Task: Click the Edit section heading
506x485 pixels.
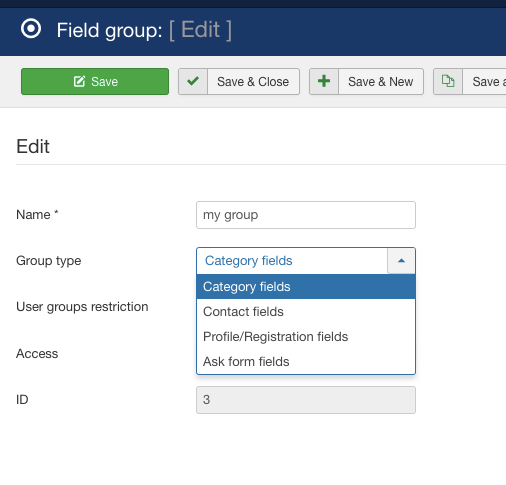Action: [33, 146]
